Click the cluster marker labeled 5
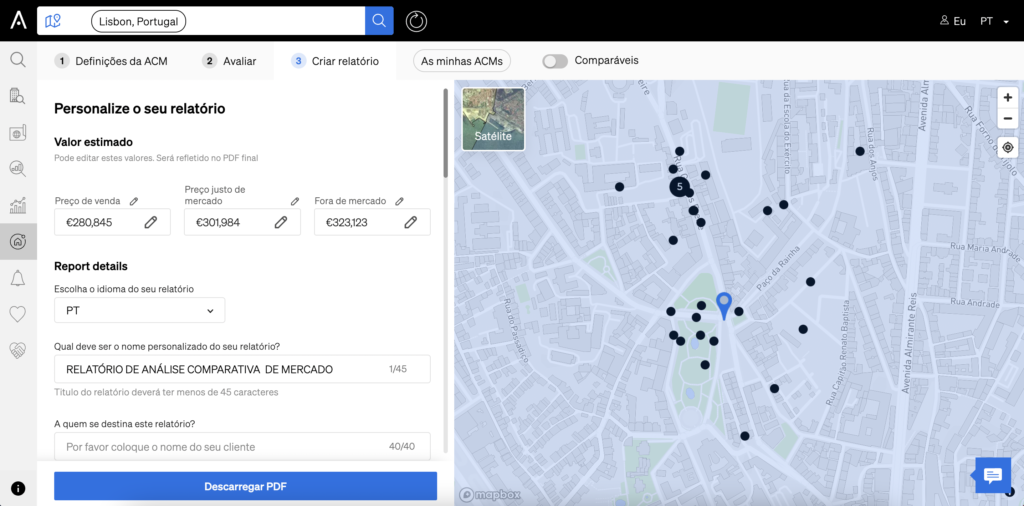1024x506 pixels. (679, 187)
